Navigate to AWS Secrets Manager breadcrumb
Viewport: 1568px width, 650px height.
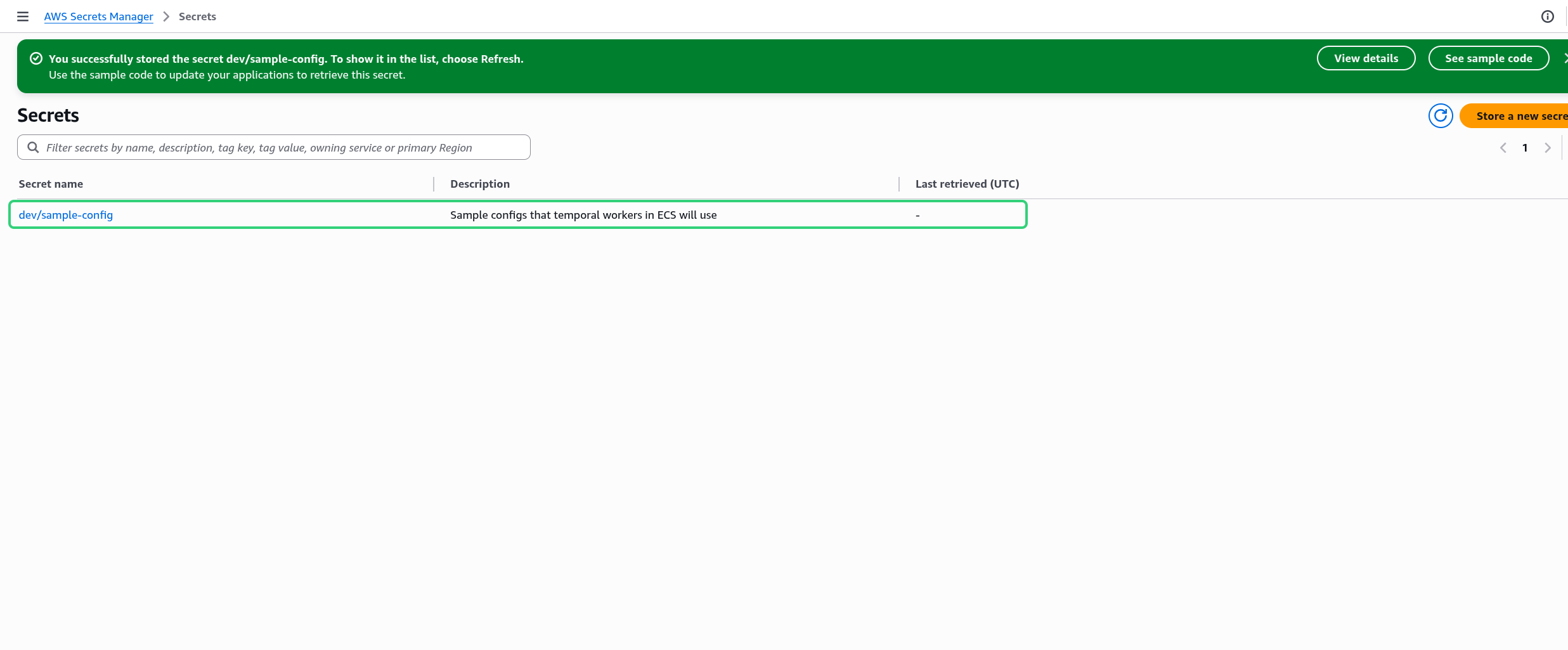[98, 16]
